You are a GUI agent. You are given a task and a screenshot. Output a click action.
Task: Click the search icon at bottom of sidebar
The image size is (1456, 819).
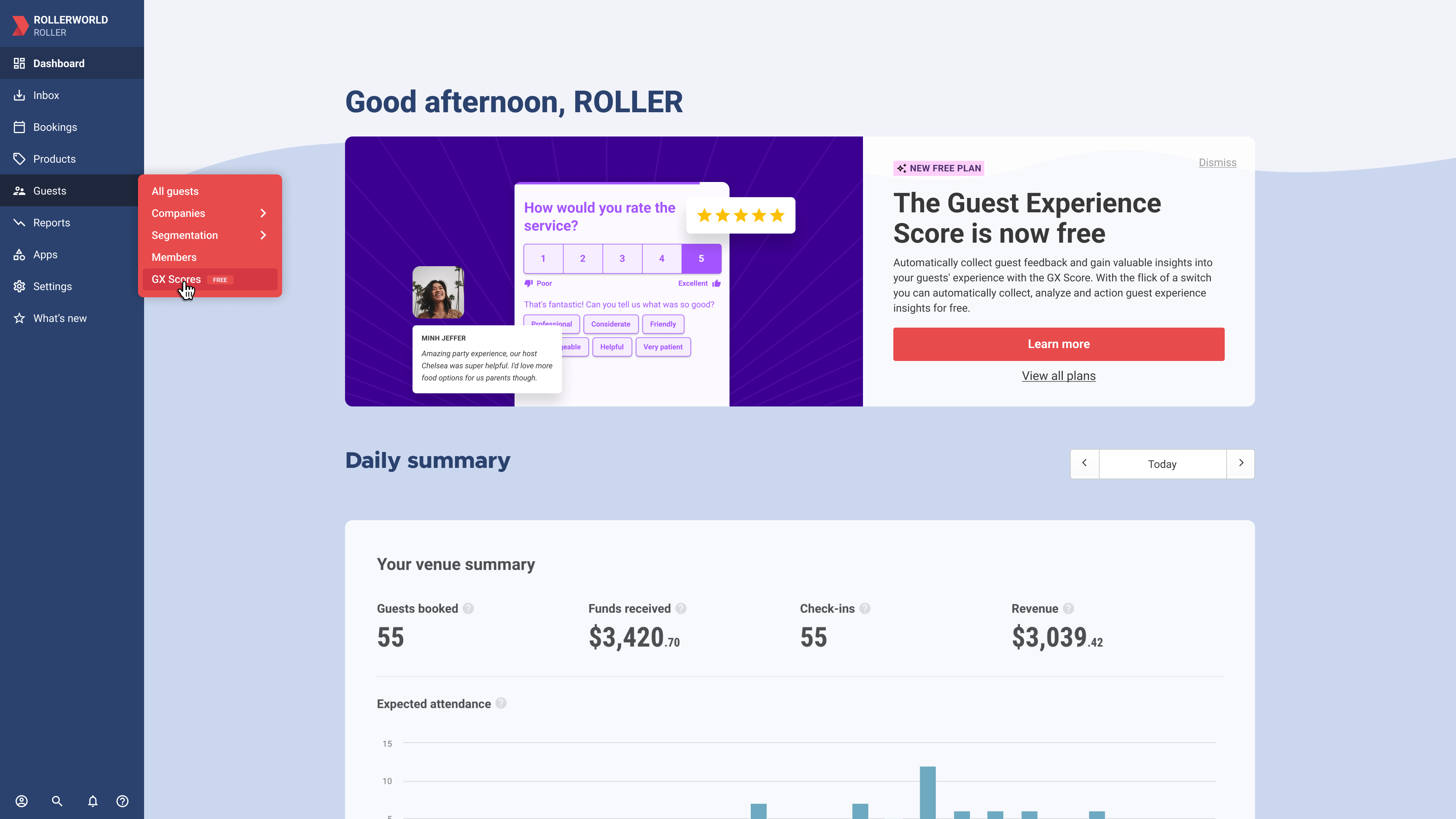(57, 801)
